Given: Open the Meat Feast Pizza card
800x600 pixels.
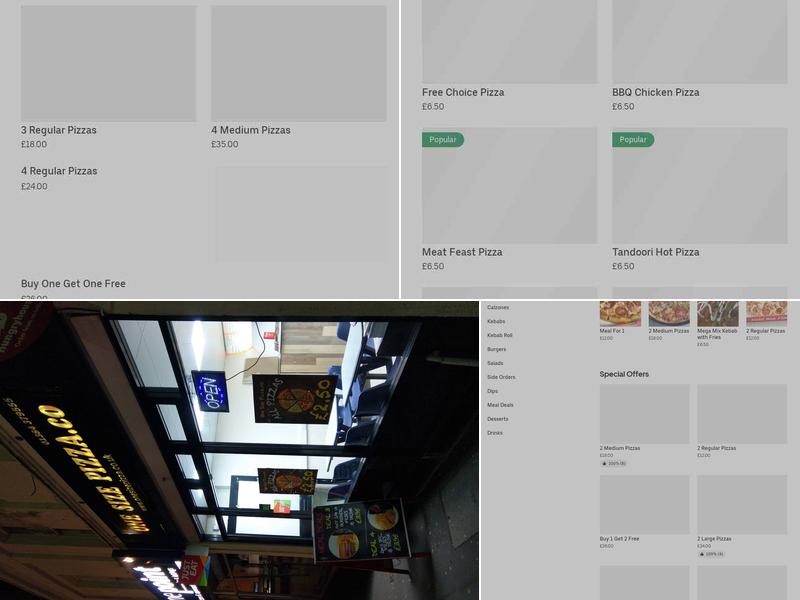Looking at the screenshot, I should pyautogui.click(x=509, y=186).
